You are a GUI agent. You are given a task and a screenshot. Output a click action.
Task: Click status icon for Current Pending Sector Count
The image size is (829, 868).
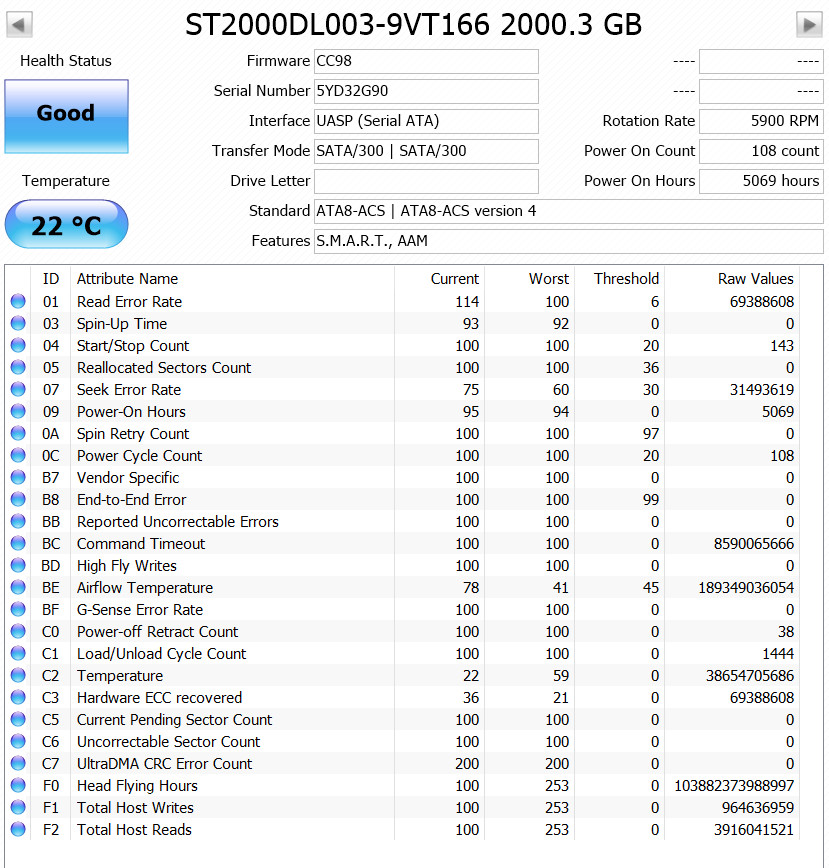[x=18, y=719]
